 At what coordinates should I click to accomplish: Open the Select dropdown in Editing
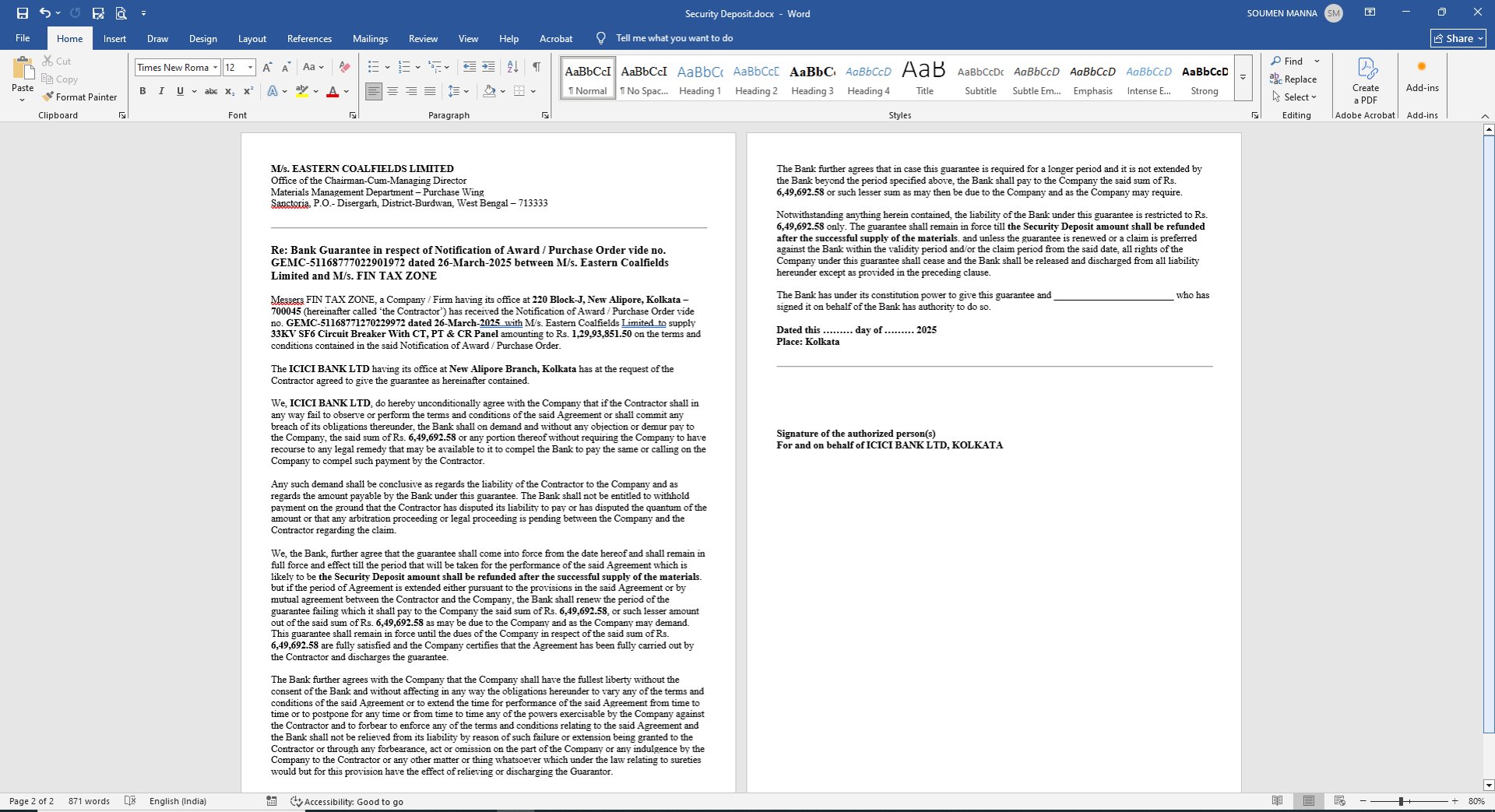pyautogui.click(x=1294, y=97)
